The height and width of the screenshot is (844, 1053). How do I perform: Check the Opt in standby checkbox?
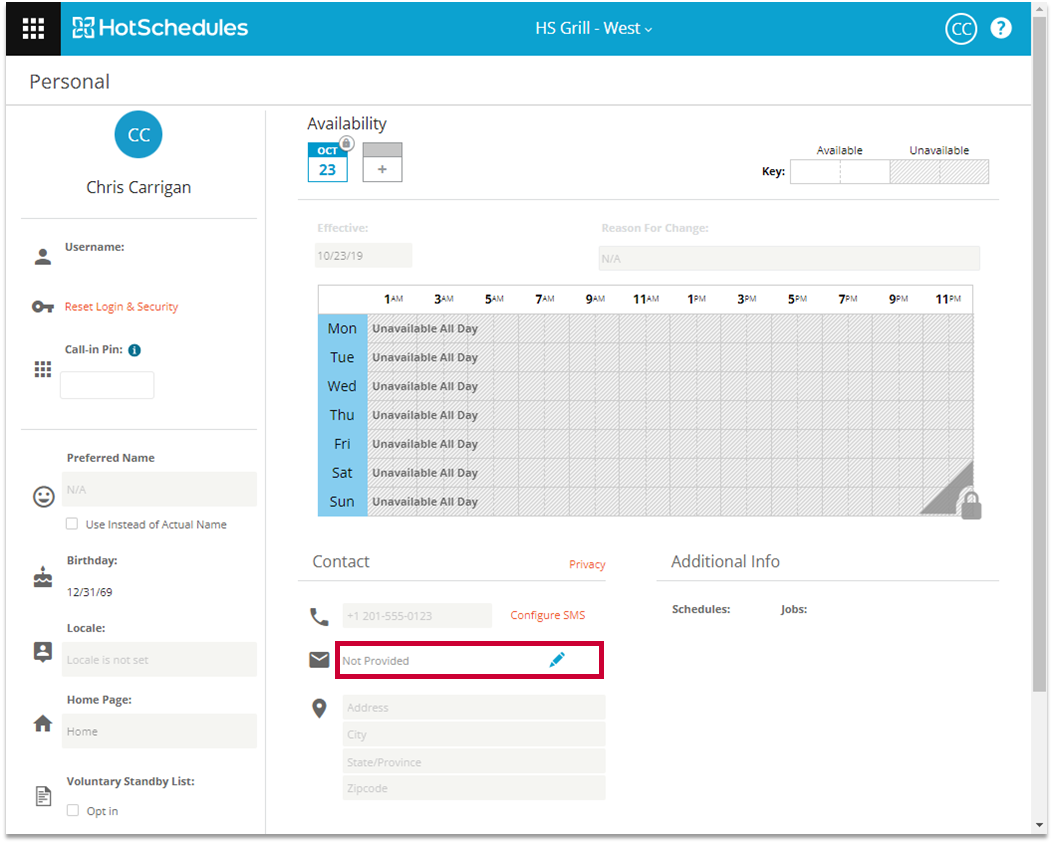72,811
